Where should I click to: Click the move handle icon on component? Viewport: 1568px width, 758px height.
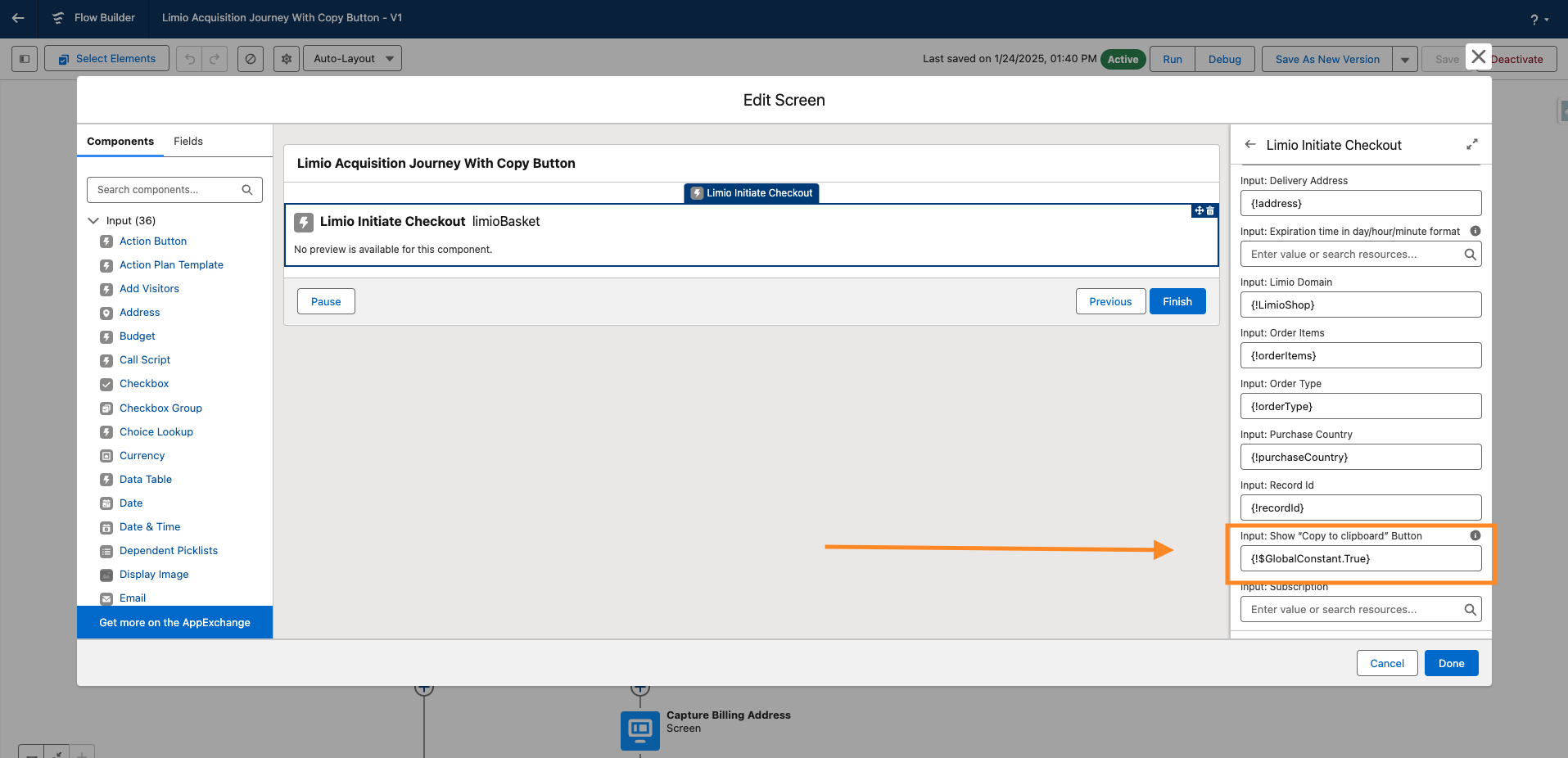[x=1199, y=211]
